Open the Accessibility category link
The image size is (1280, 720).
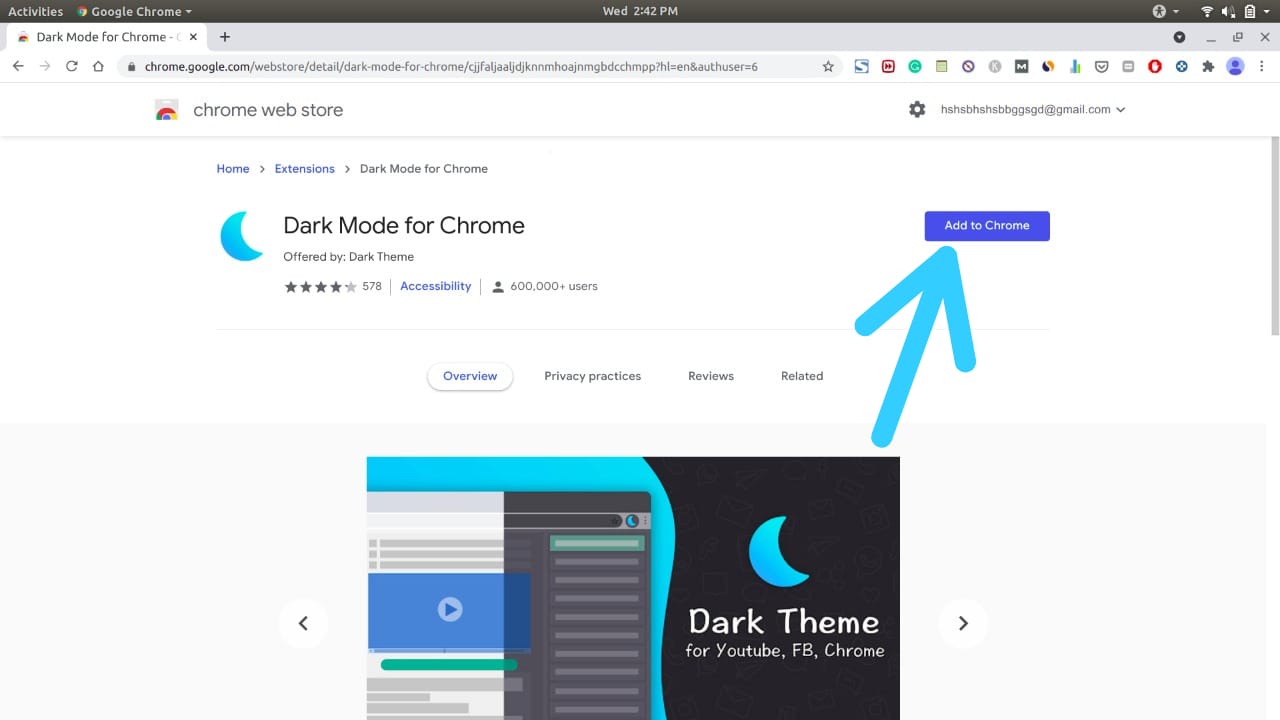[x=435, y=286]
